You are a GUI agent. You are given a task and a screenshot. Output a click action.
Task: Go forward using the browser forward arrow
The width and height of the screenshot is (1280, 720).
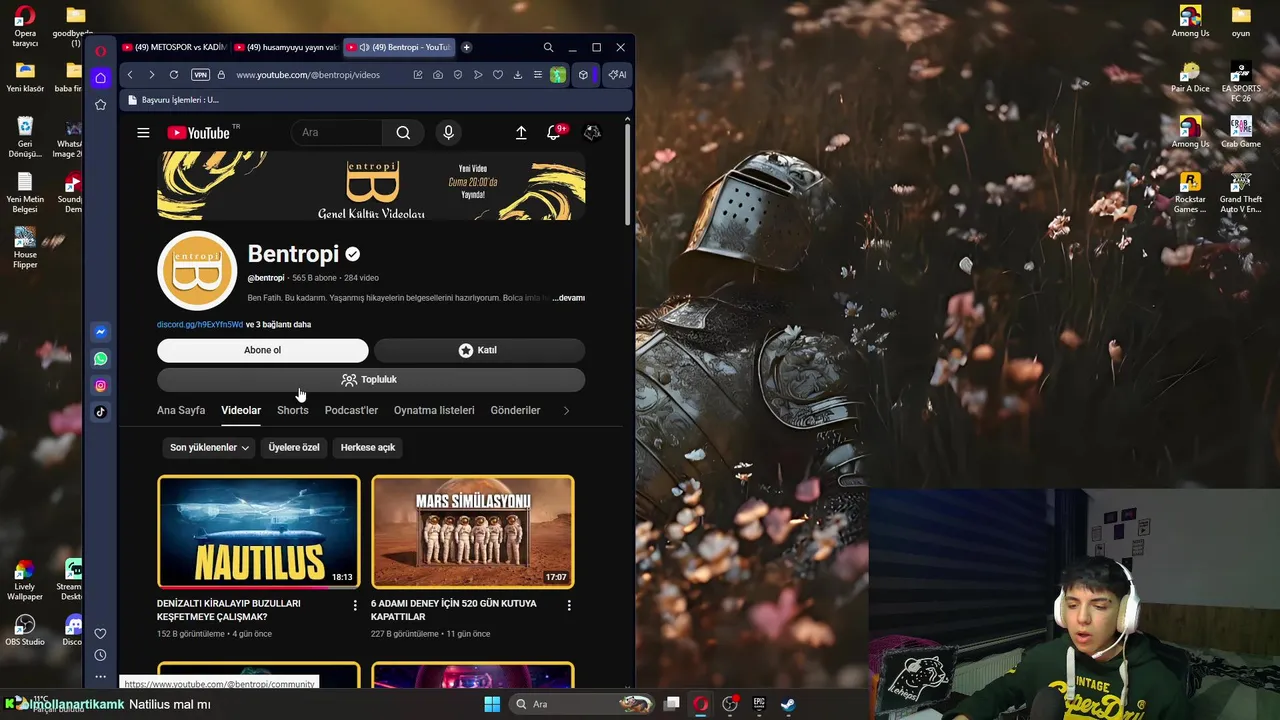point(152,75)
